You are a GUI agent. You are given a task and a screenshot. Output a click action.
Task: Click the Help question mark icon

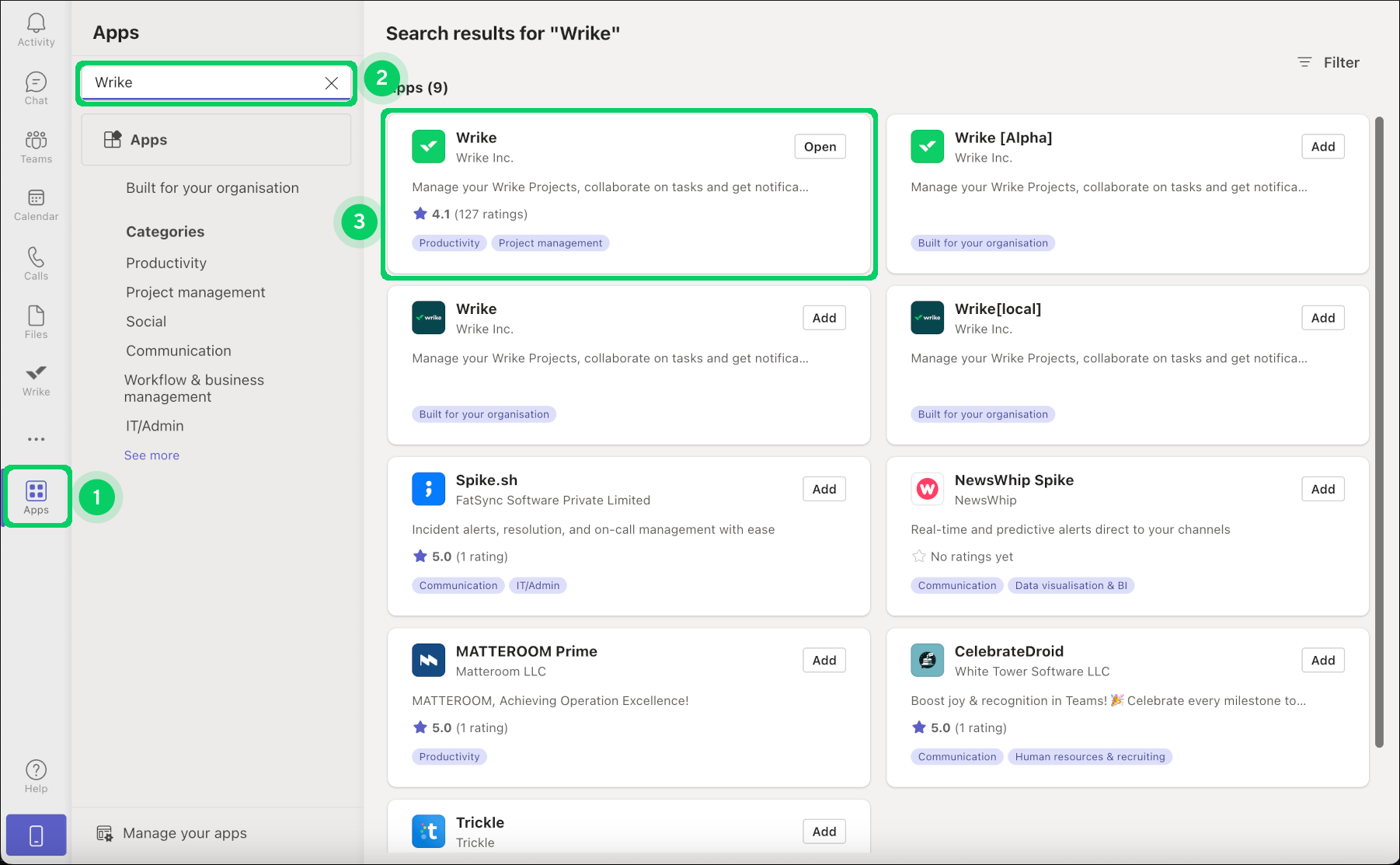(x=36, y=776)
